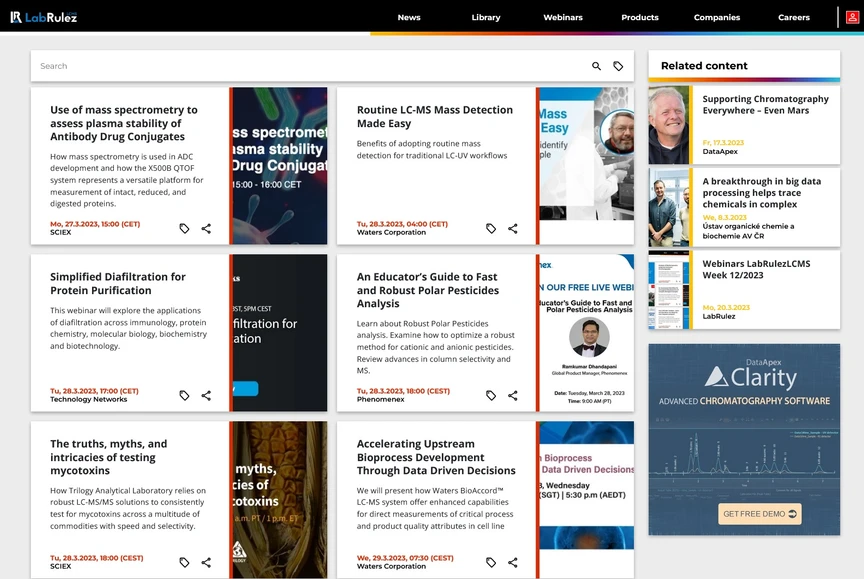
Task: Open 'A breakthrough in big data' related article
Action: (762, 192)
